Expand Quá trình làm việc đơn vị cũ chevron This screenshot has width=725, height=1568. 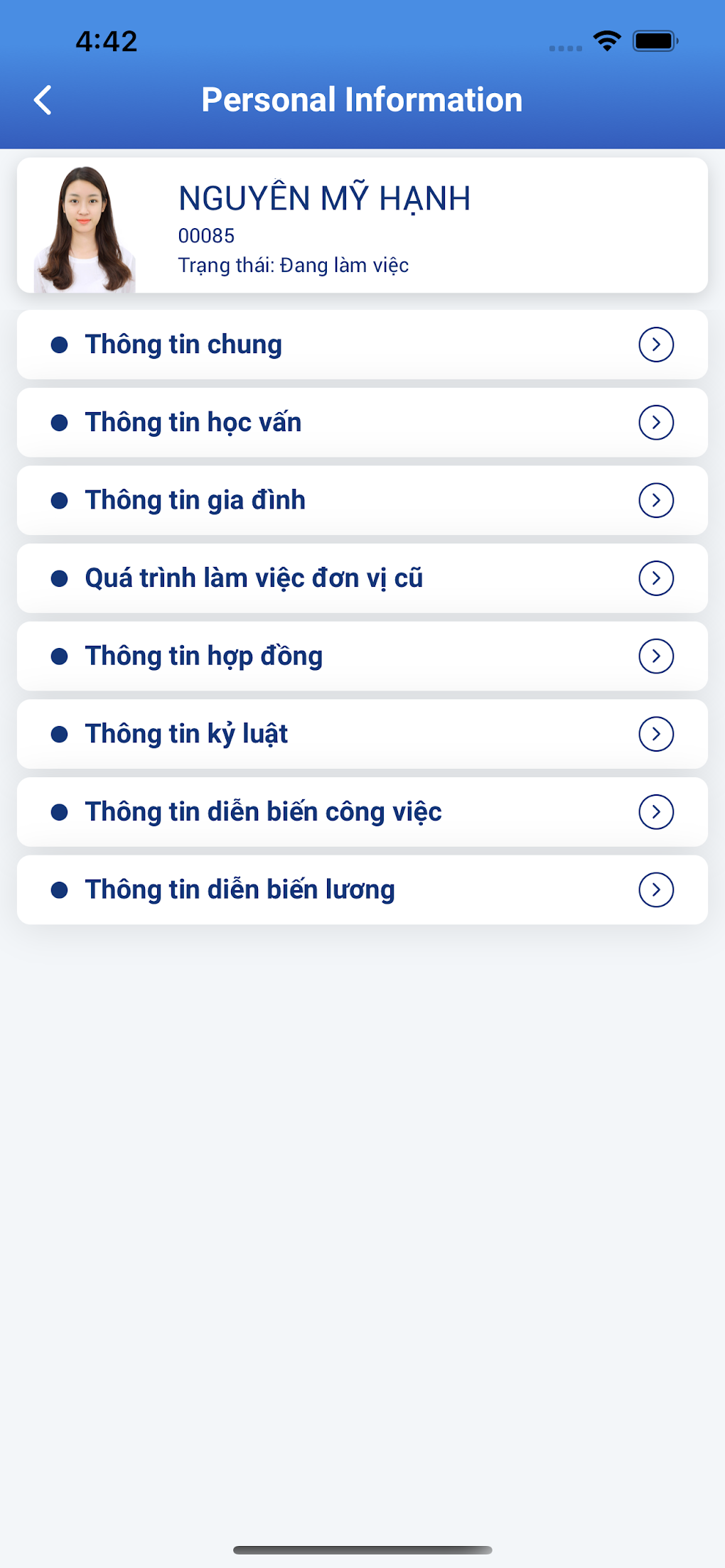pyautogui.click(x=656, y=579)
